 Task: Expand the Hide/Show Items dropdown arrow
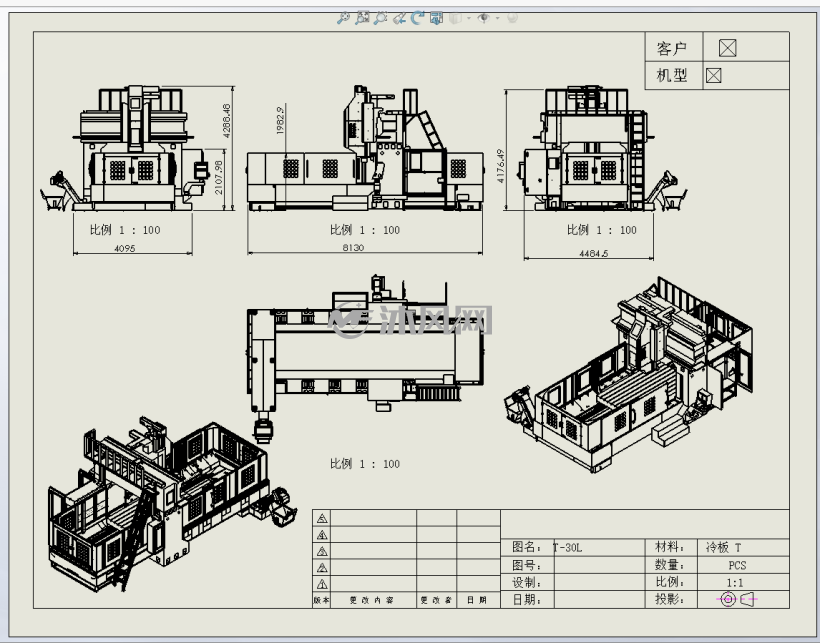pyautogui.click(x=497, y=18)
